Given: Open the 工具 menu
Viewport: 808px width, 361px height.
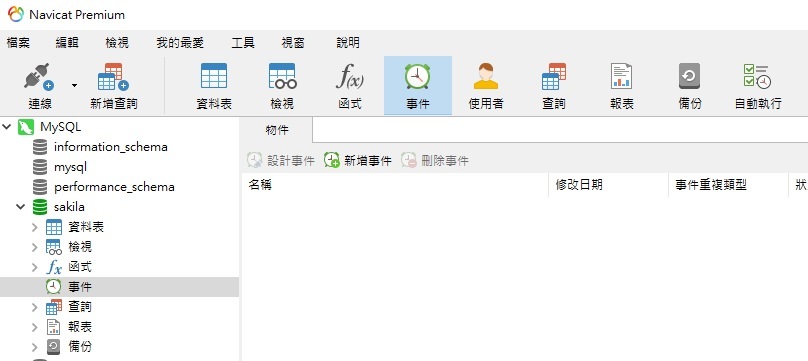Looking at the screenshot, I should click(243, 43).
